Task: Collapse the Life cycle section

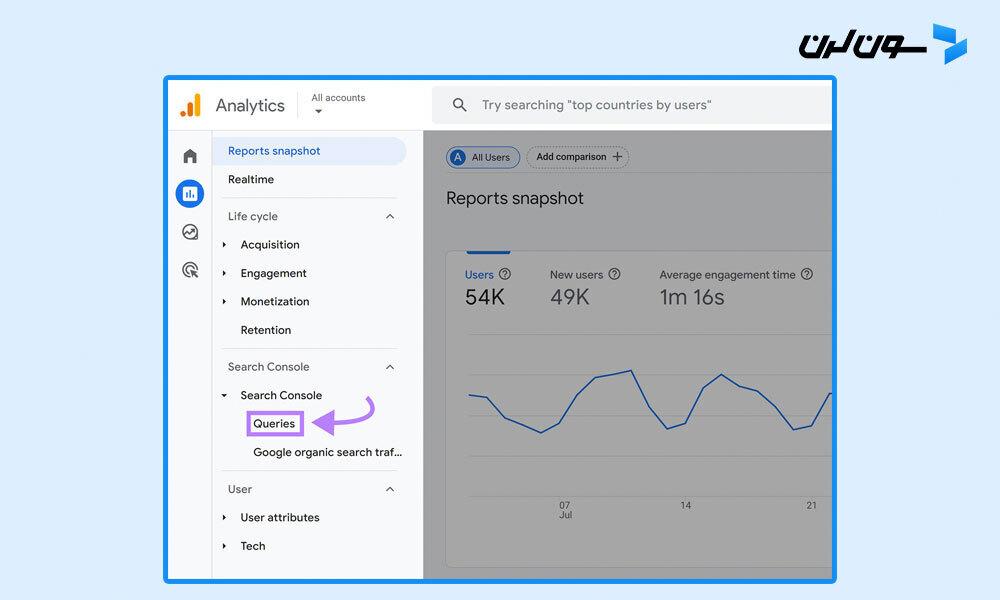Action: 390,217
